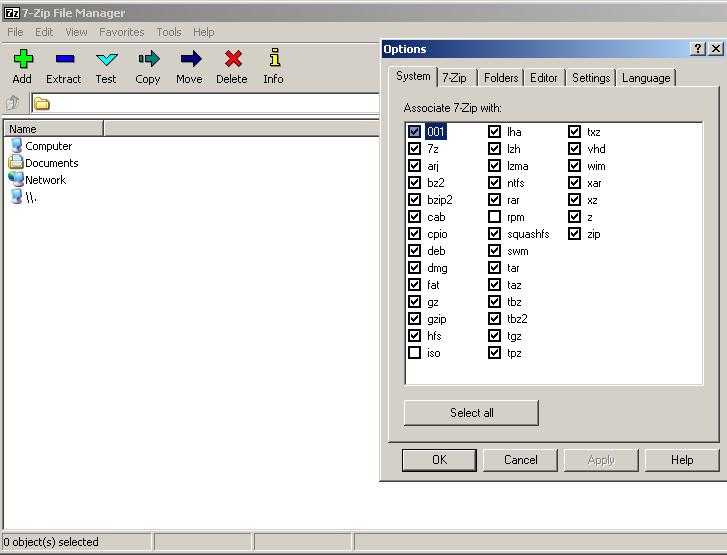Uncheck the wim association checkbox
The height and width of the screenshot is (555, 727).
[x=574, y=166]
